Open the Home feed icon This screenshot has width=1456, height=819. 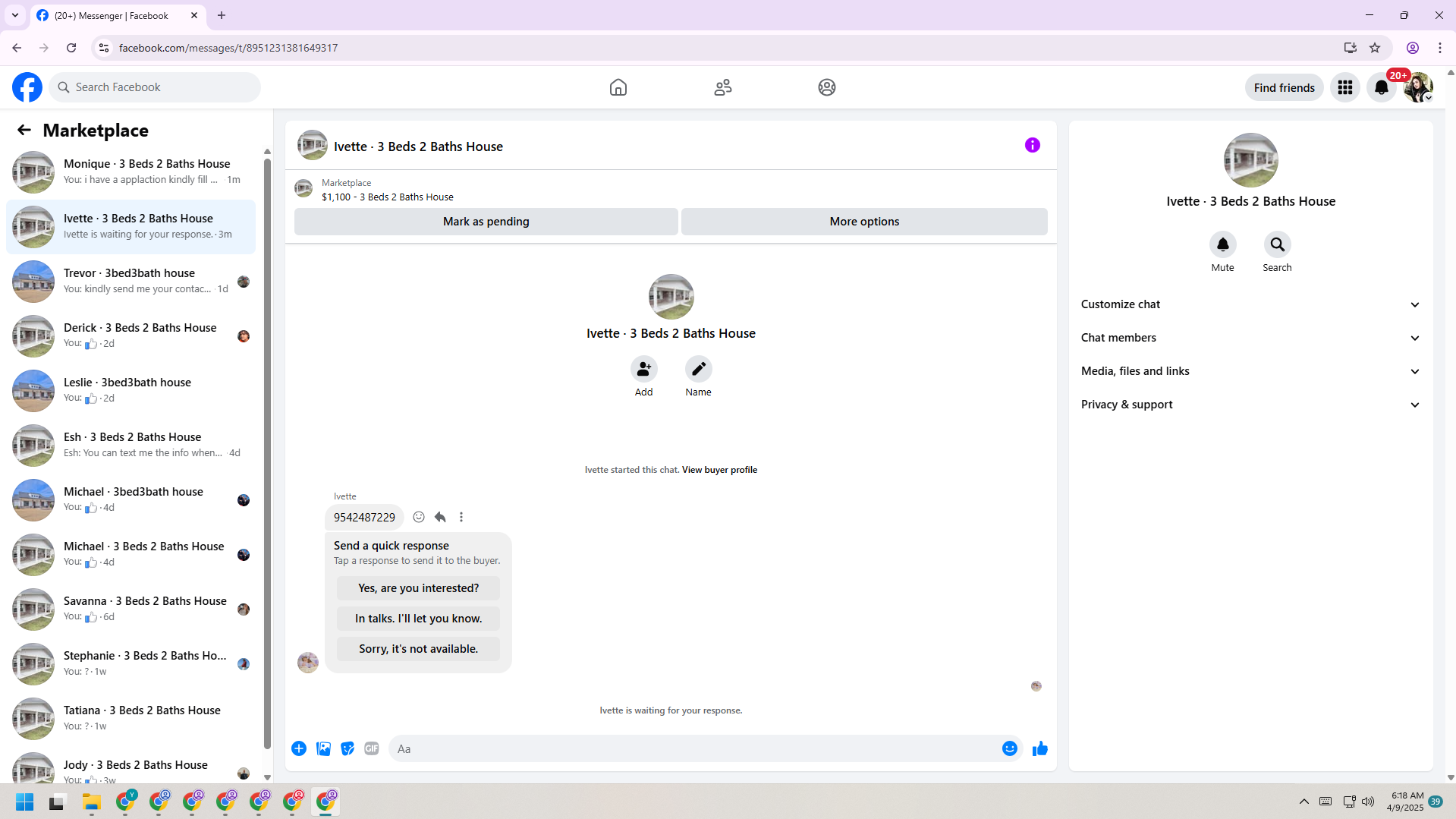tap(618, 87)
